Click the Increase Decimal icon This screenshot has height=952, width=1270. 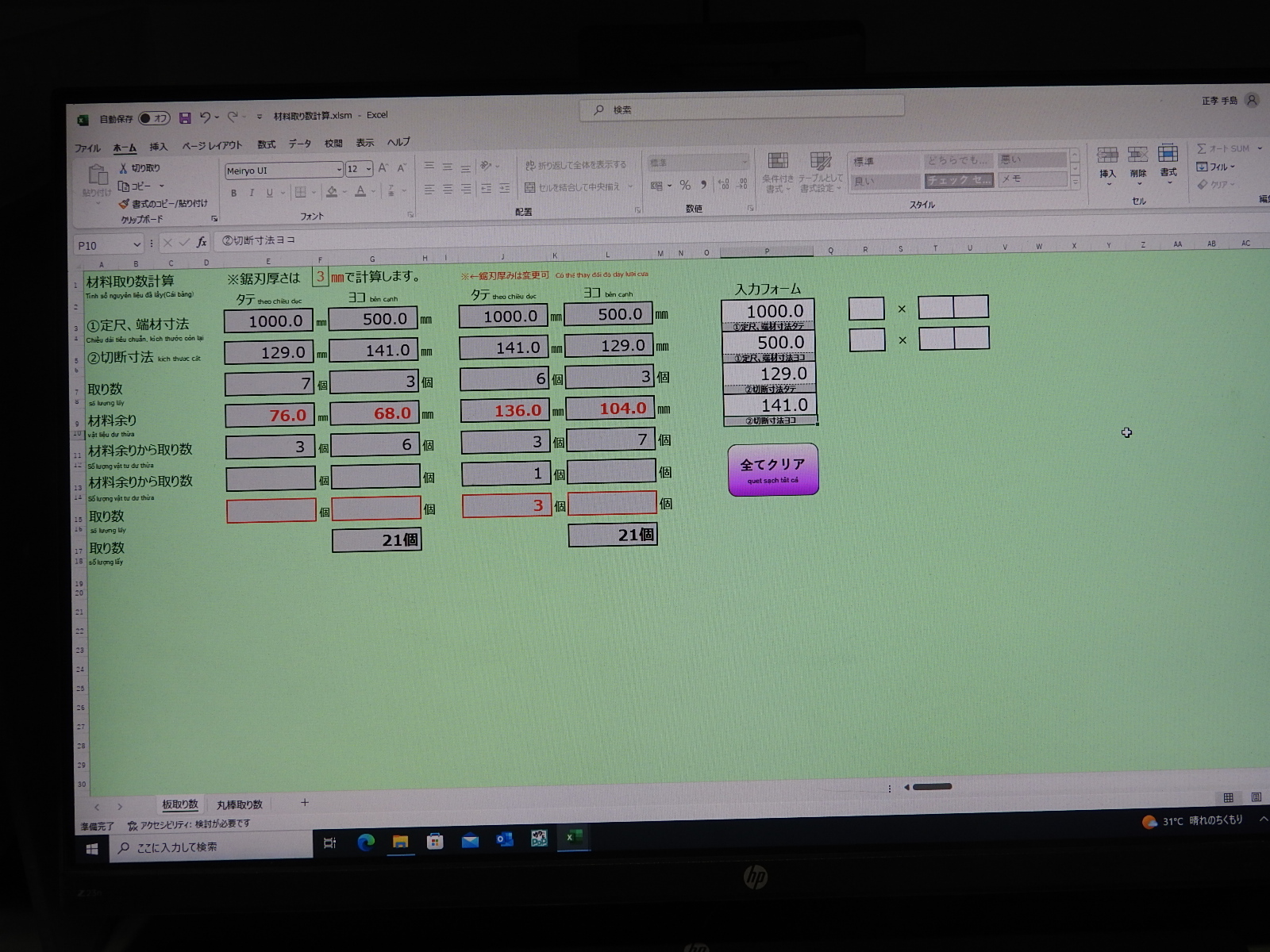point(723,184)
